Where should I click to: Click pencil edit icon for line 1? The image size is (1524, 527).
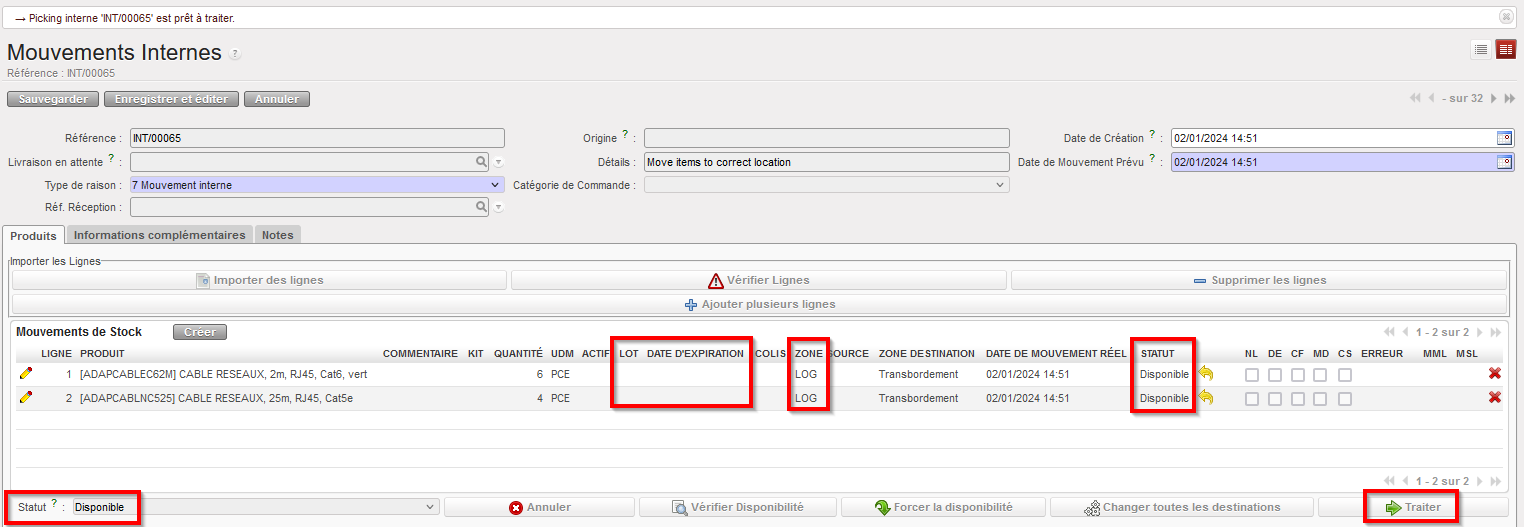(x=25, y=374)
